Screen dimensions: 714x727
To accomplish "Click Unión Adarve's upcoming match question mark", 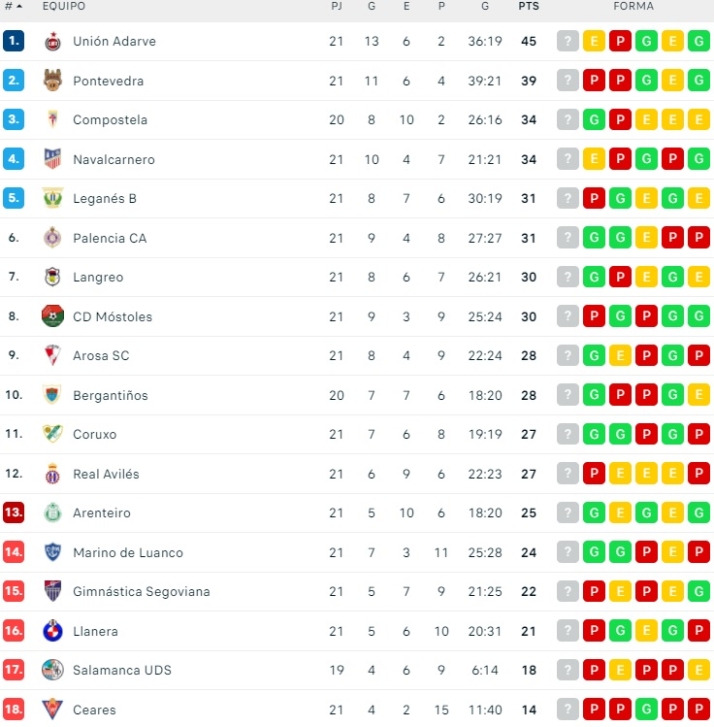I will 568,41.
